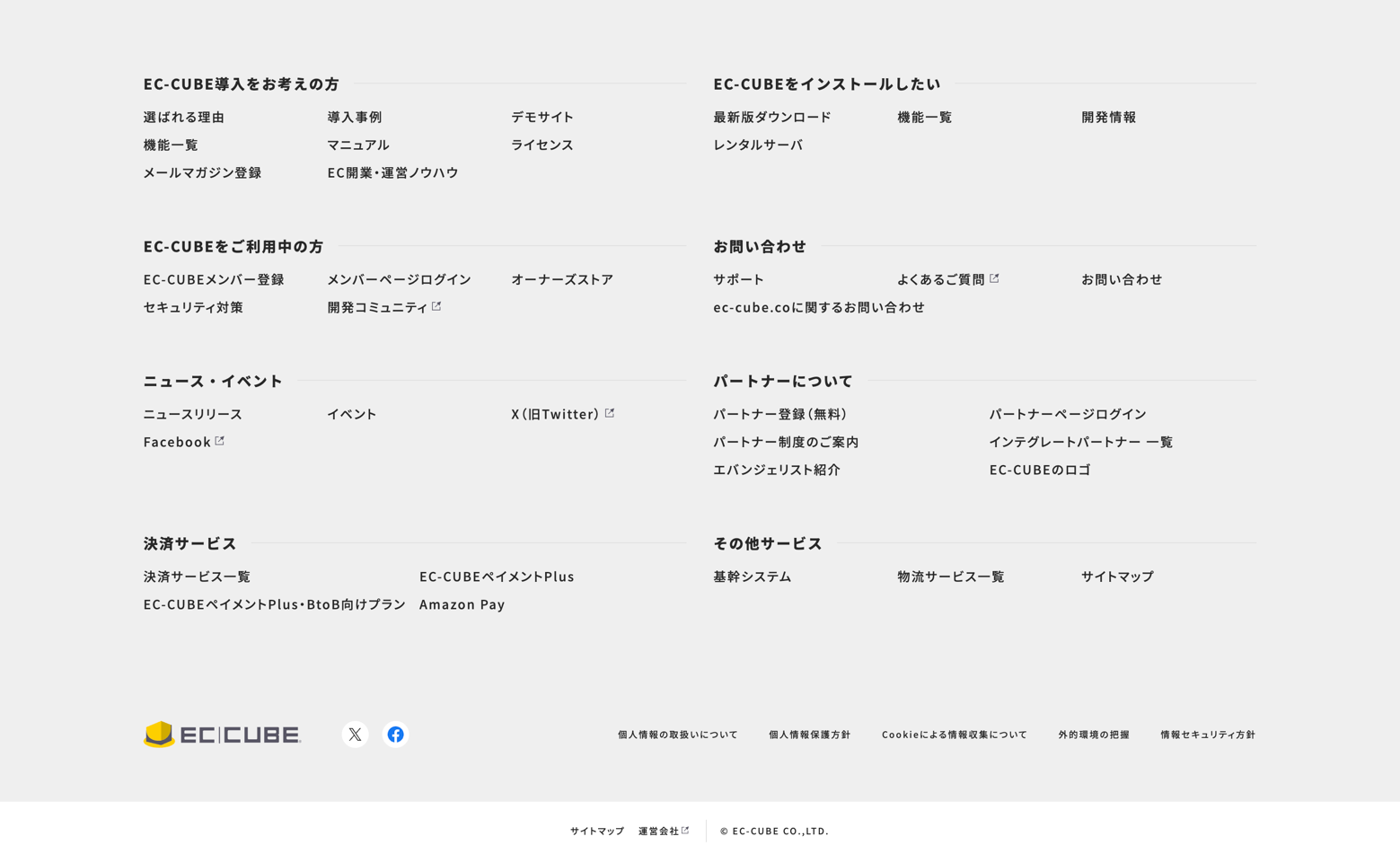Image resolution: width=1400 pixels, height=854 pixels.
Task: Click external-link icon beside 開発コミュニティ
Action: coord(436,306)
